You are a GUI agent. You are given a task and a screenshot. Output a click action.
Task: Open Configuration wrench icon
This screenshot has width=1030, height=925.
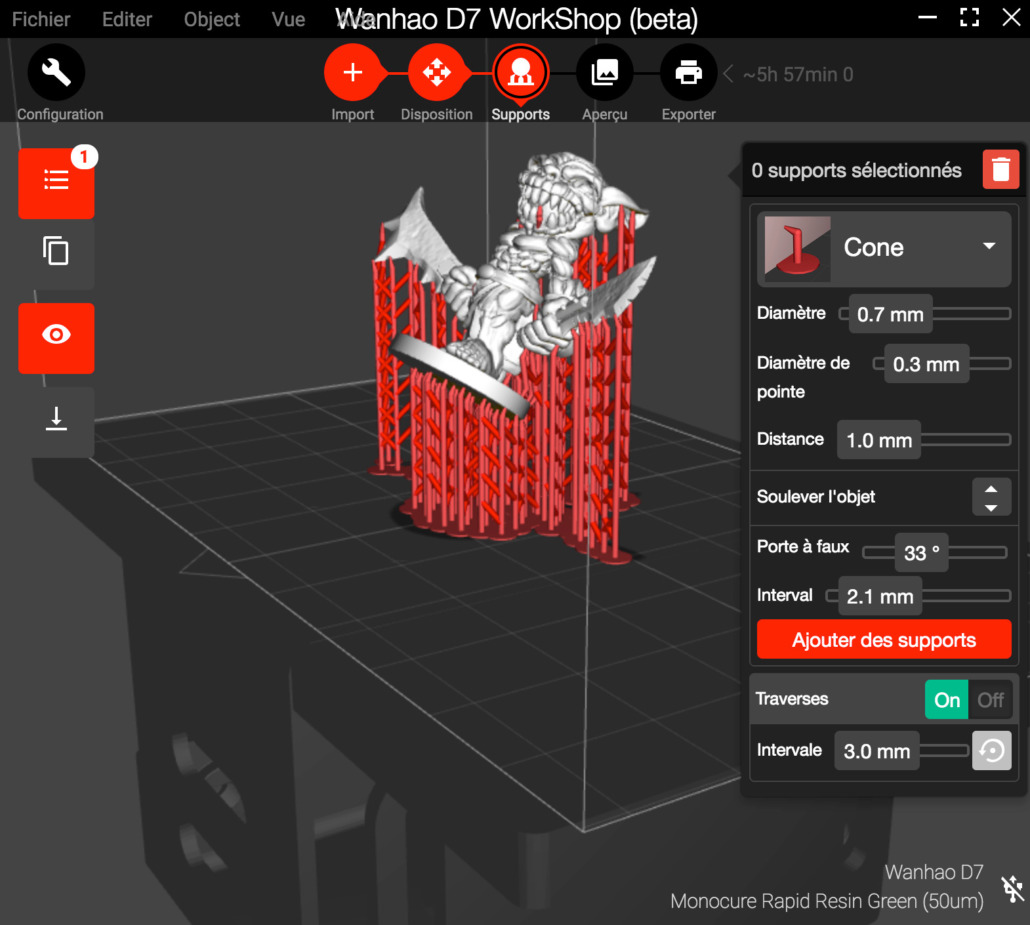point(56,72)
